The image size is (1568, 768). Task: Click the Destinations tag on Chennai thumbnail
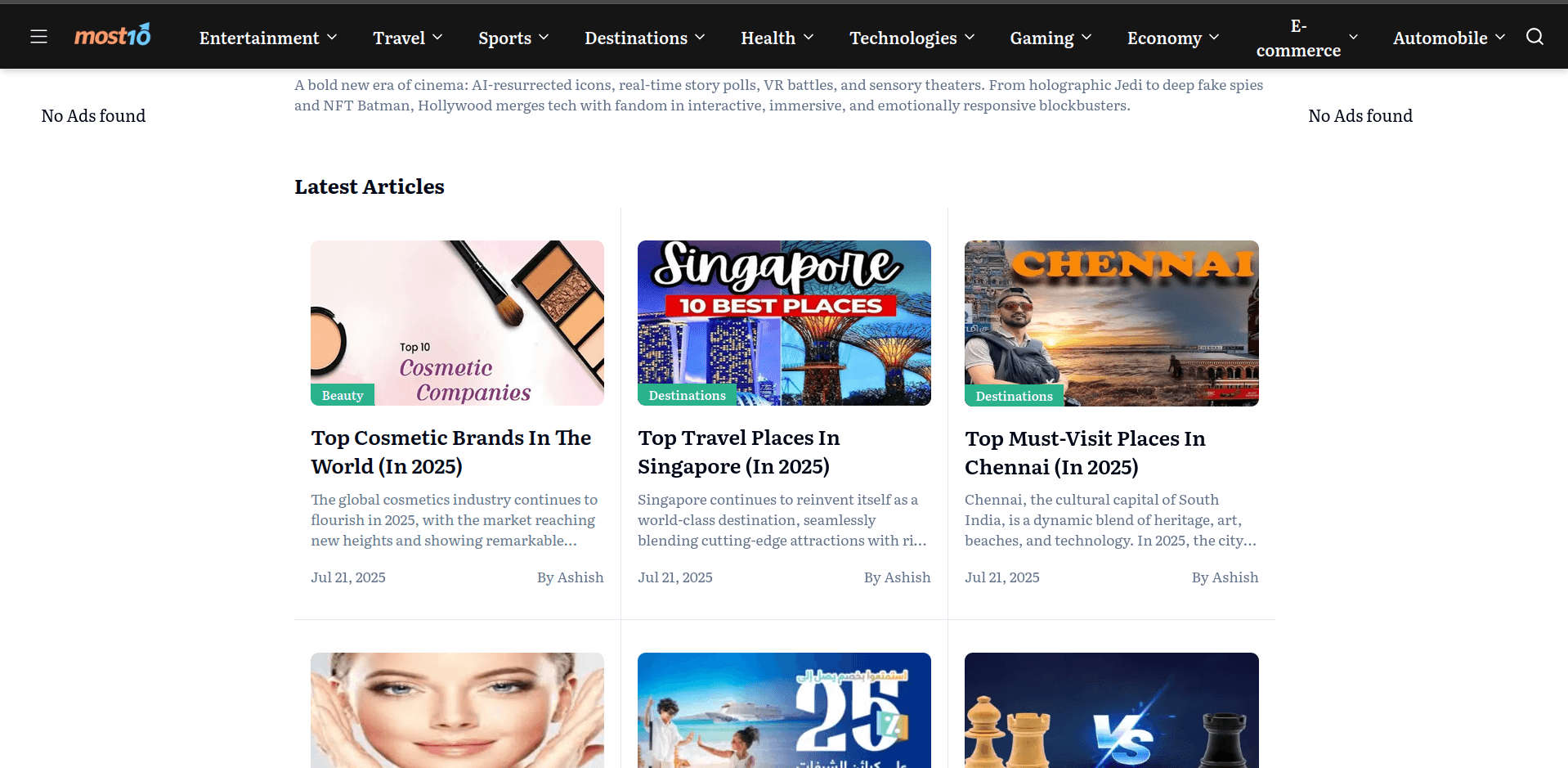coord(1014,396)
